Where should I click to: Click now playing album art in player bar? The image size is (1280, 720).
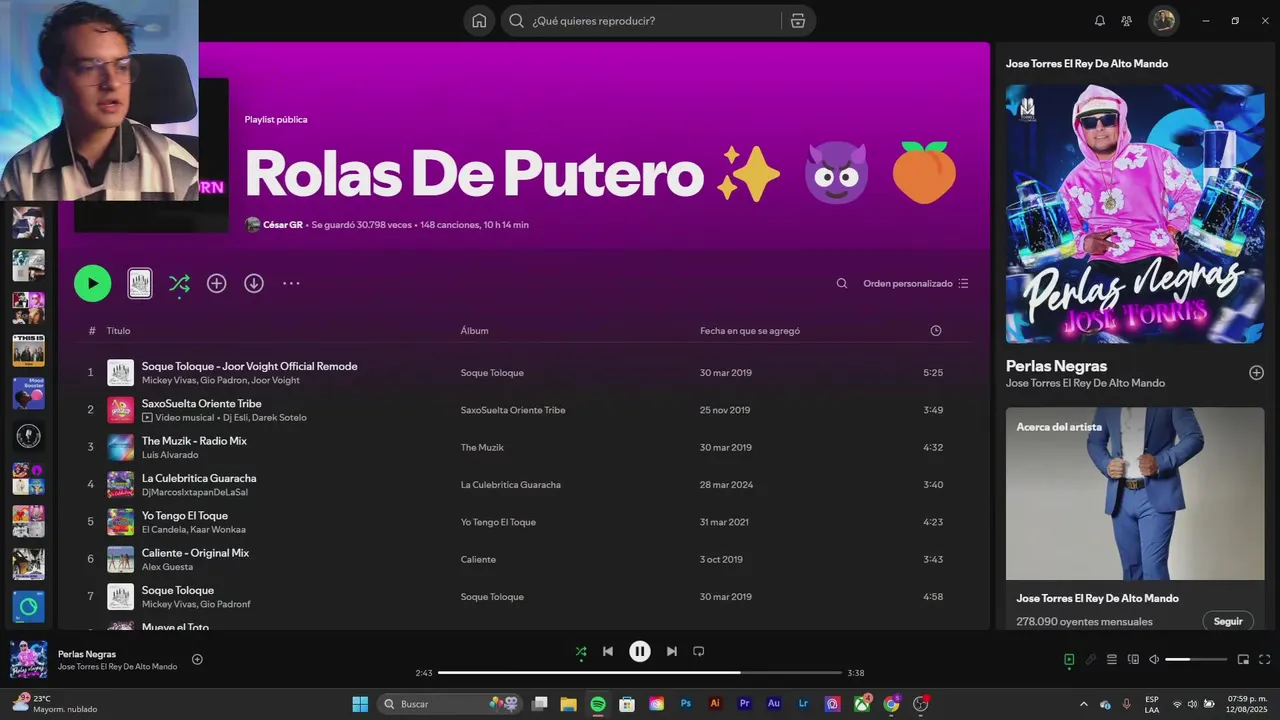(28, 659)
